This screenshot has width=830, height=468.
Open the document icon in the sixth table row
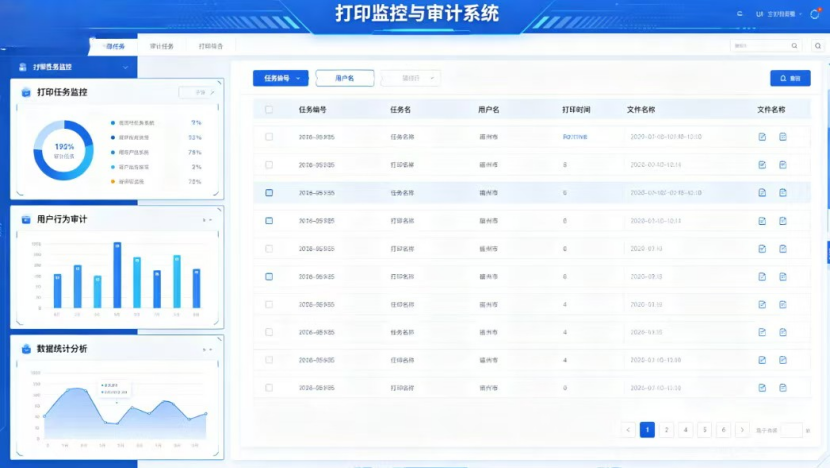pos(783,276)
